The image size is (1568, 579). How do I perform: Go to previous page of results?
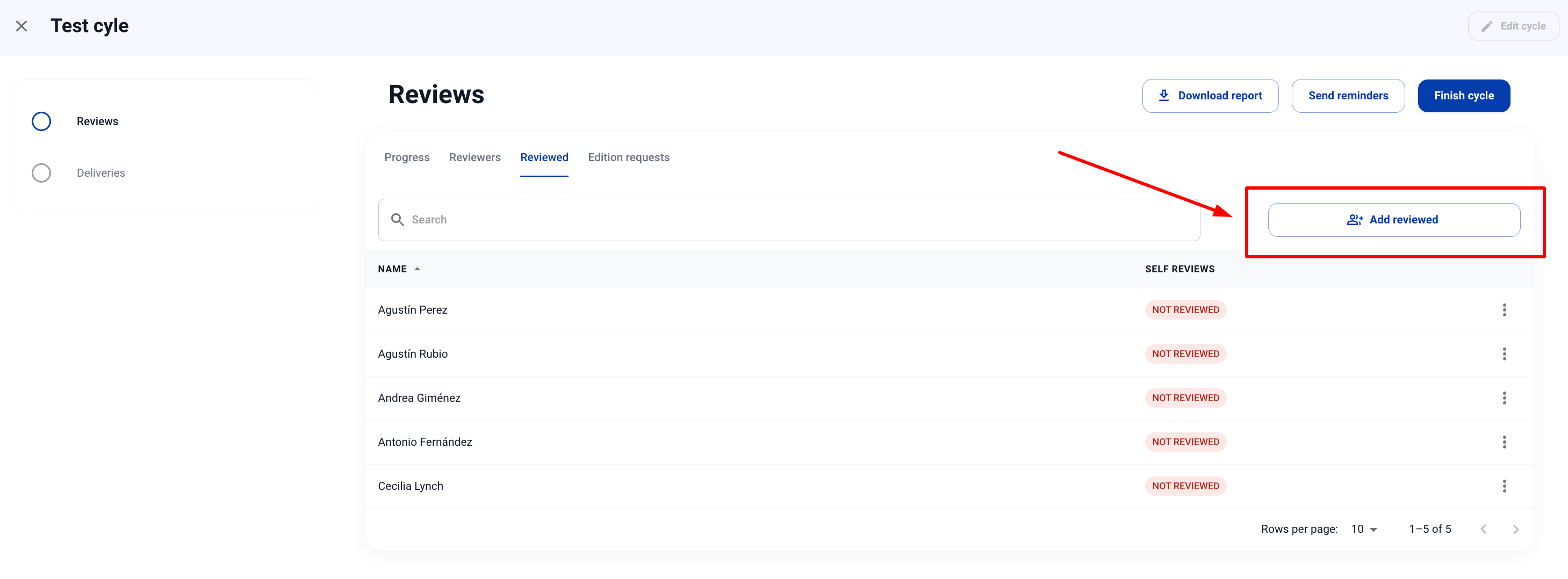pyautogui.click(x=1484, y=529)
